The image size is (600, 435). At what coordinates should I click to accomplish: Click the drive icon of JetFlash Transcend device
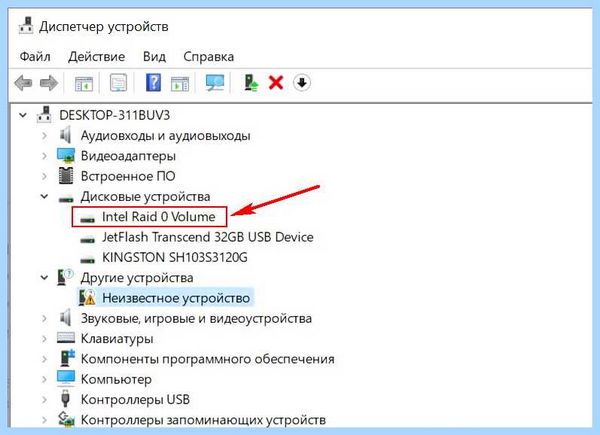click(x=87, y=239)
